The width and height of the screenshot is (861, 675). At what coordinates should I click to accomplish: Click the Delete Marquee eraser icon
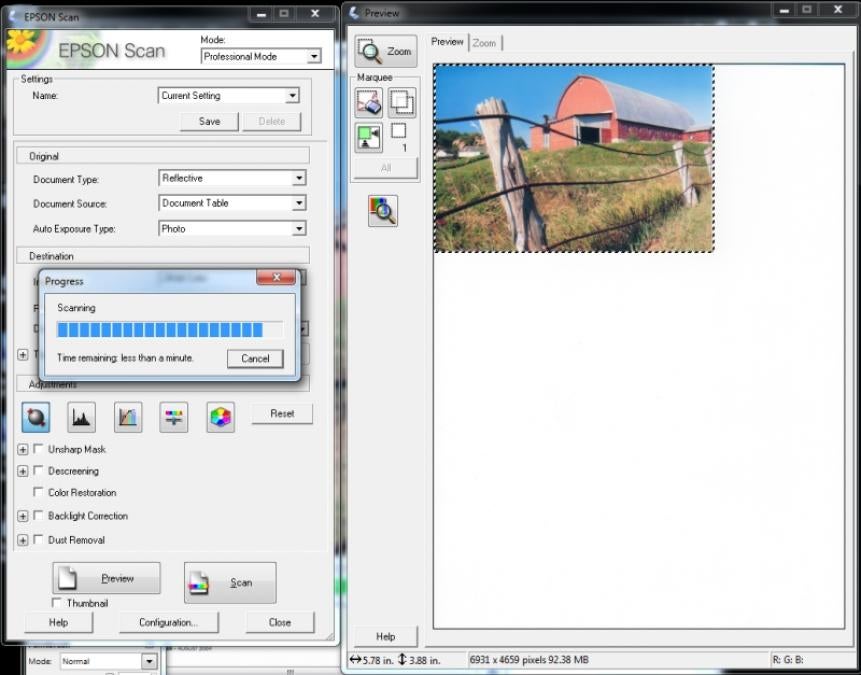pos(368,103)
